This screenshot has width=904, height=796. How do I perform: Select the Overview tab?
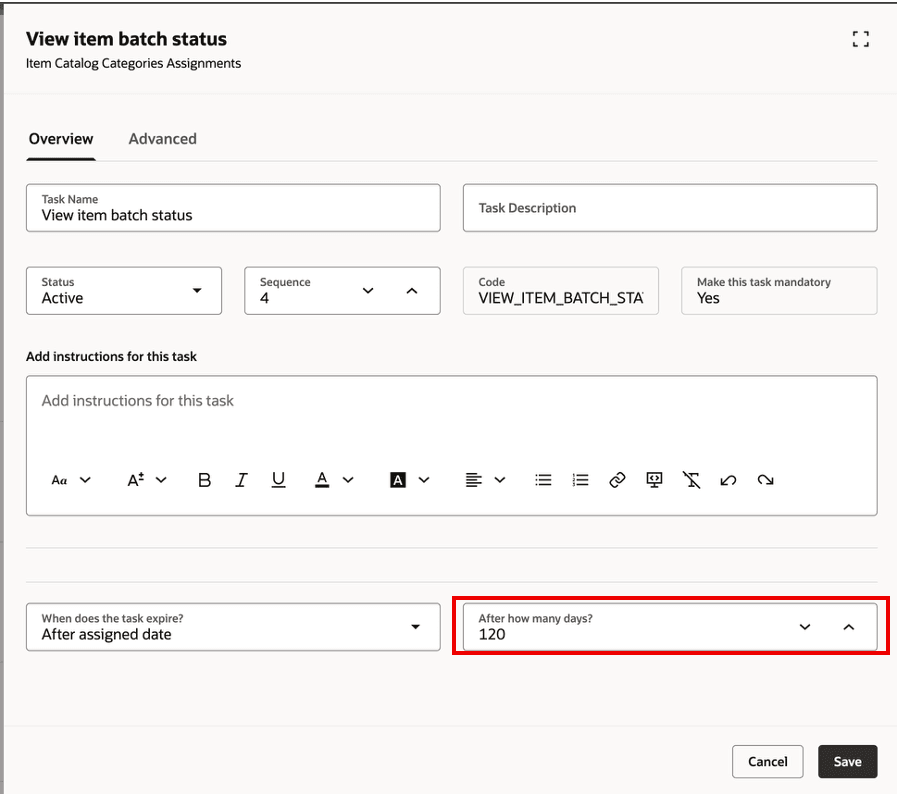click(60, 138)
